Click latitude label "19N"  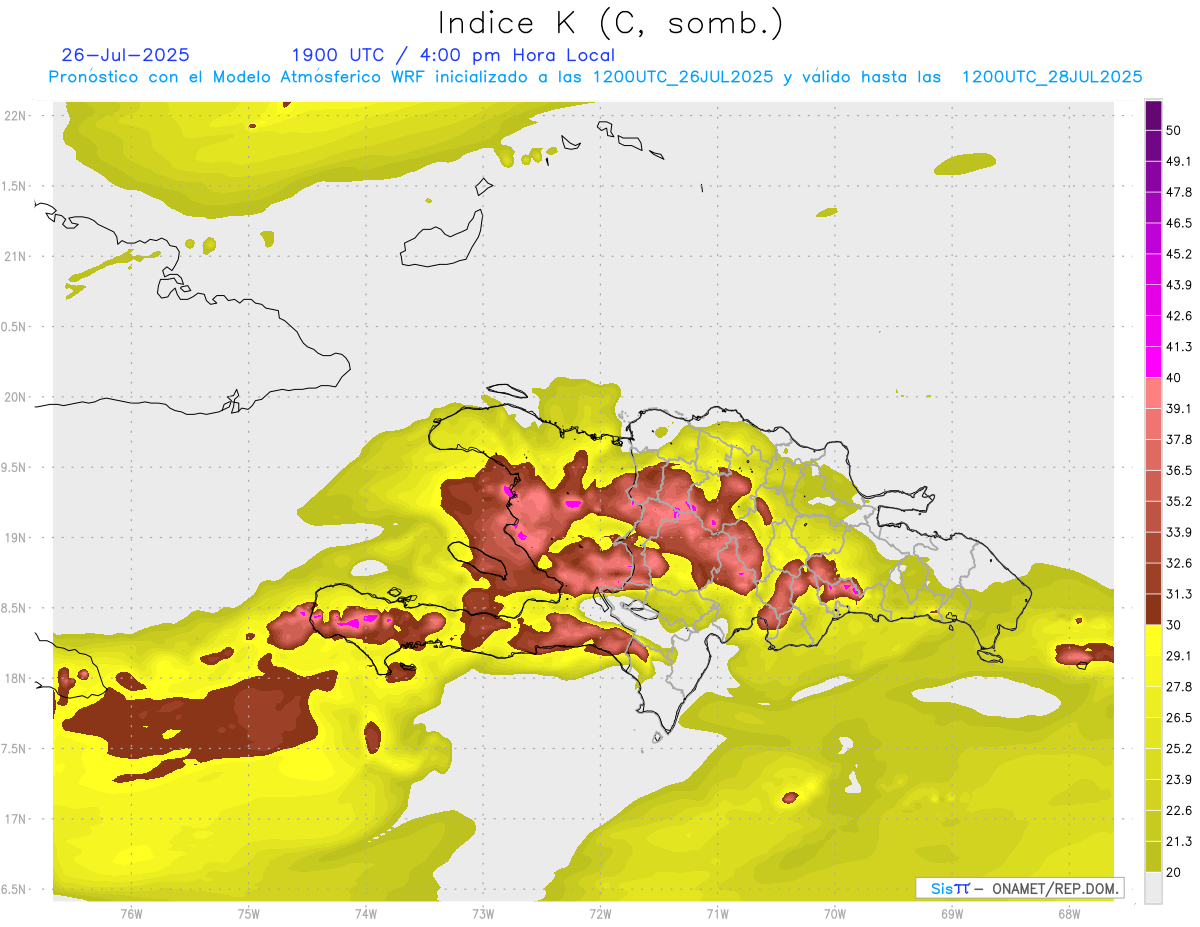point(17,537)
